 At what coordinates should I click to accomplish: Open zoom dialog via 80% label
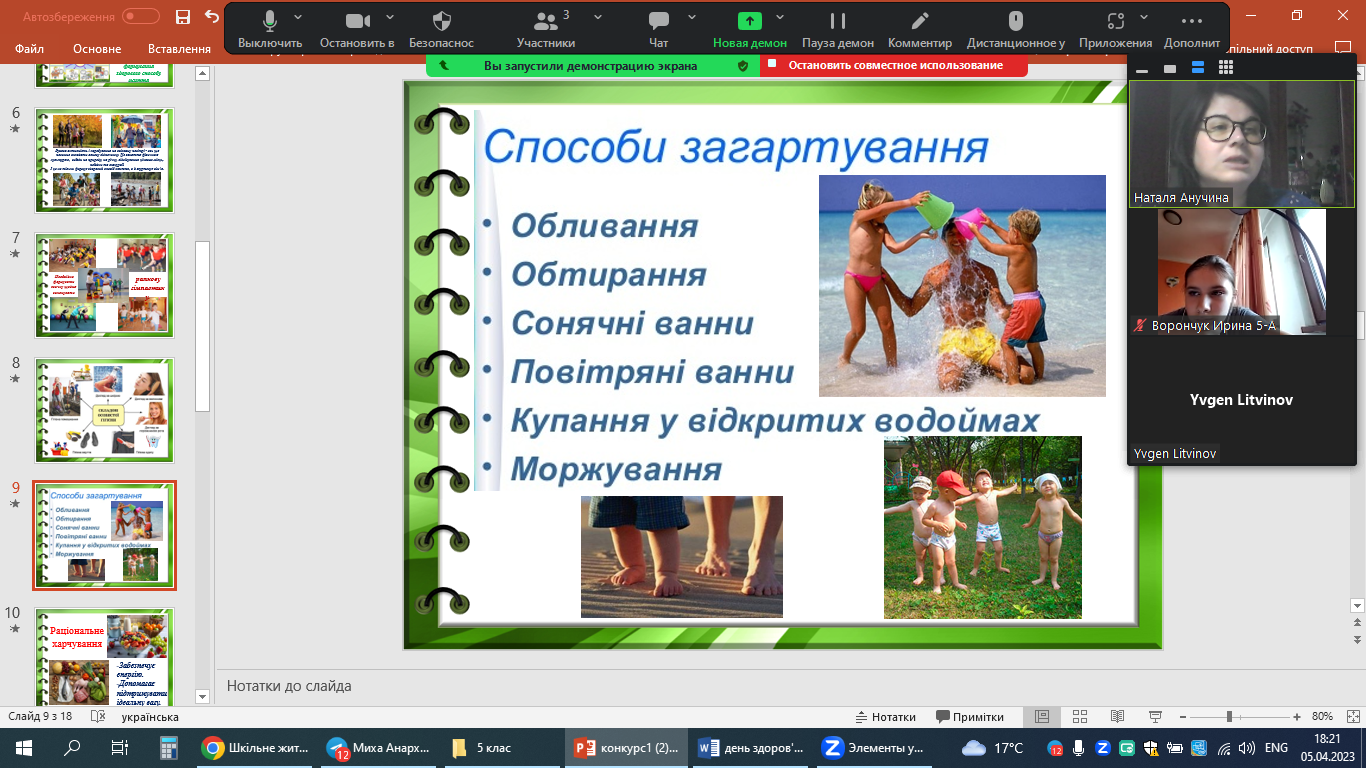click(x=1322, y=717)
